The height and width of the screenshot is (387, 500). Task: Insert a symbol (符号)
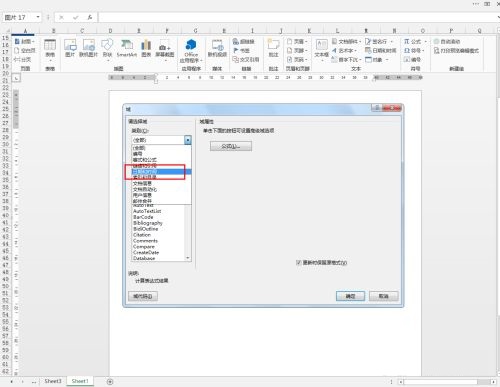pos(414,50)
